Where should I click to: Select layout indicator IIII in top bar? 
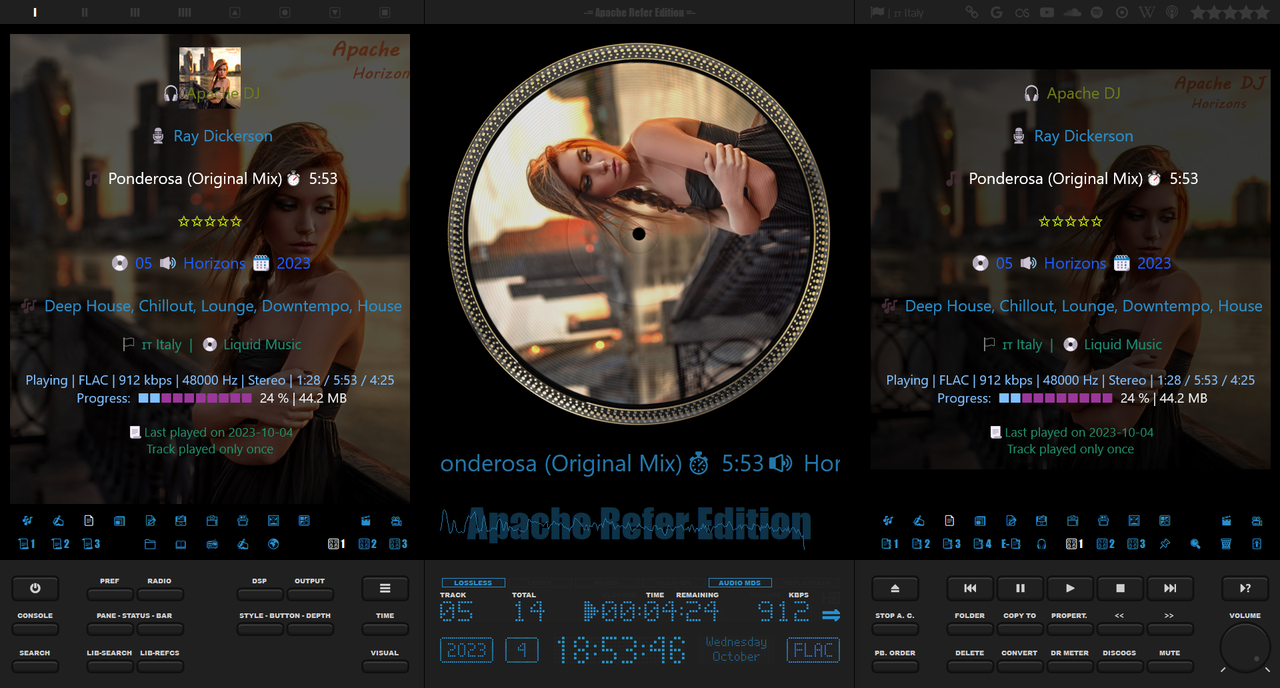pos(185,12)
